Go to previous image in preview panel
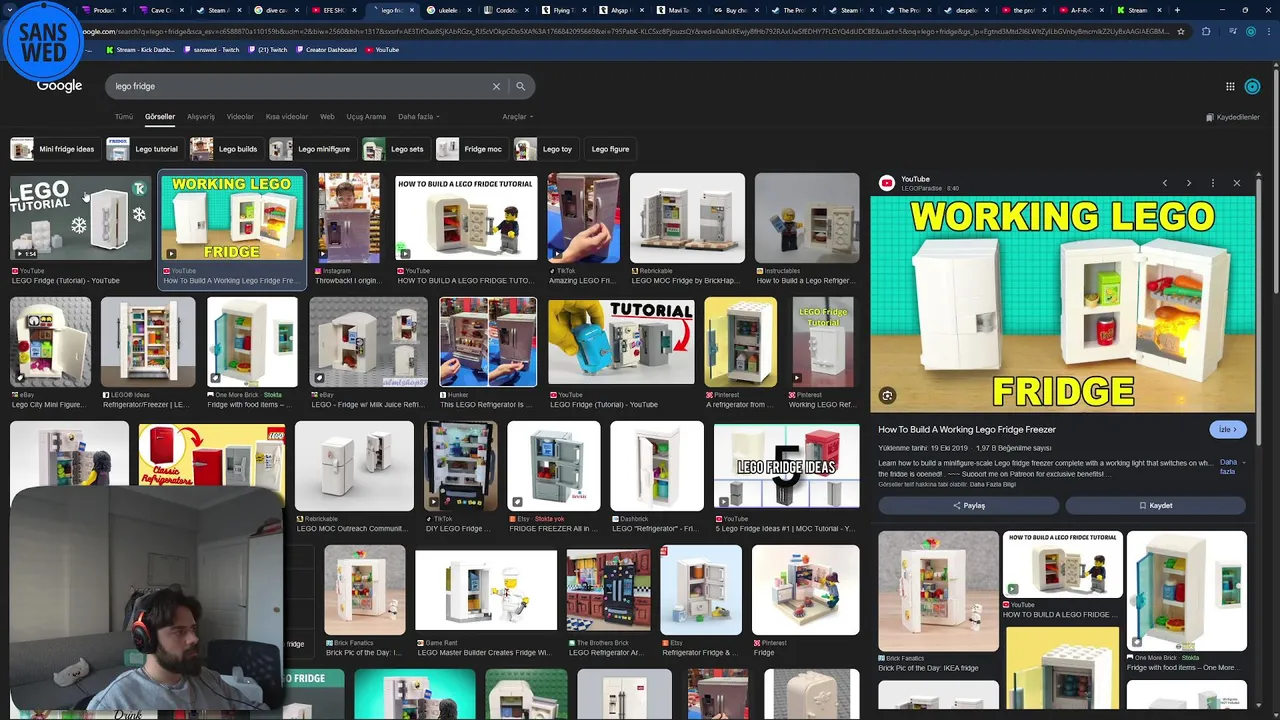Image resolution: width=1280 pixels, height=720 pixels. (x=1165, y=183)
